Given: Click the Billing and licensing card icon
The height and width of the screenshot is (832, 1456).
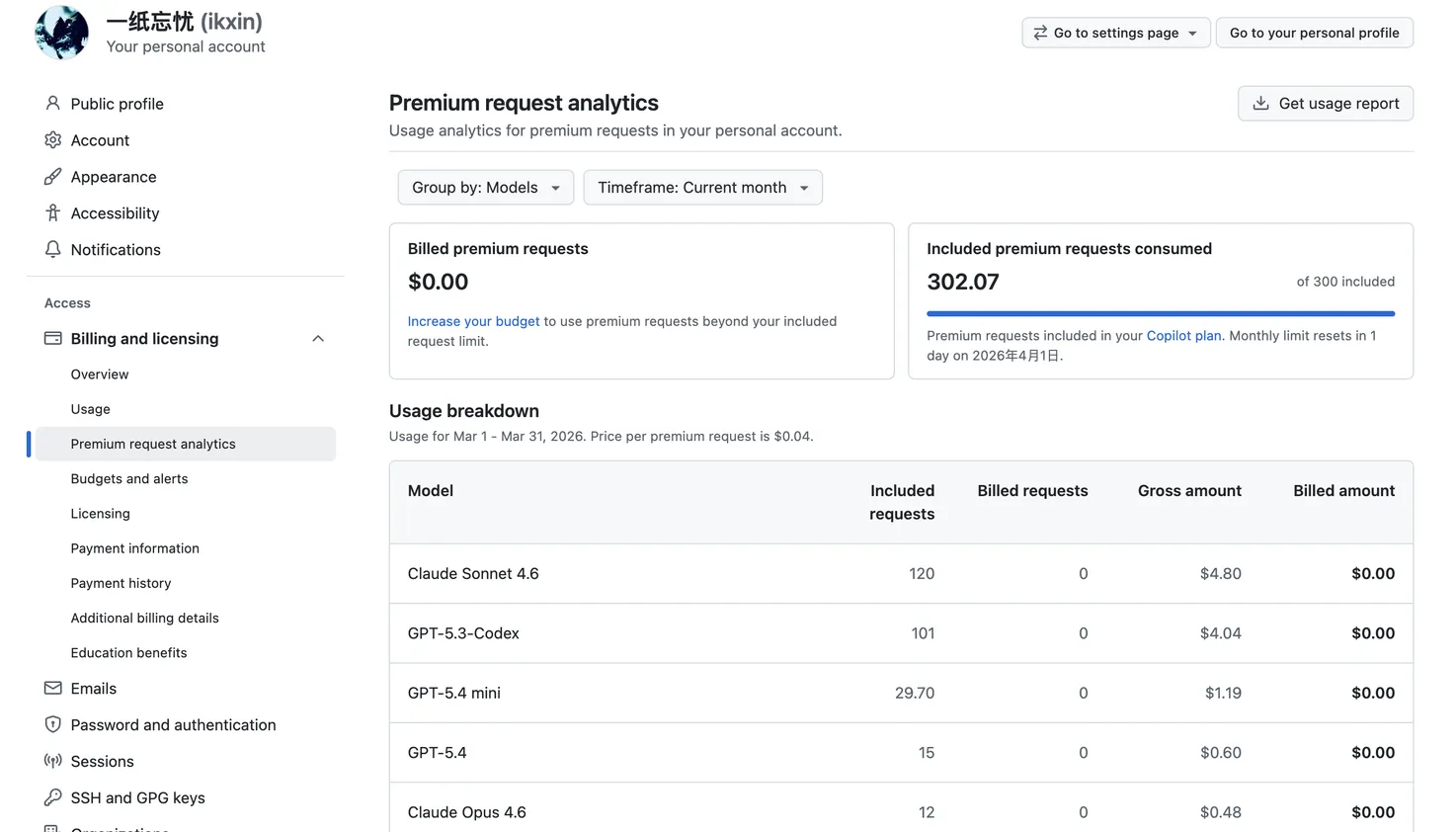Looking at the screenshot, I should (53, 338).
